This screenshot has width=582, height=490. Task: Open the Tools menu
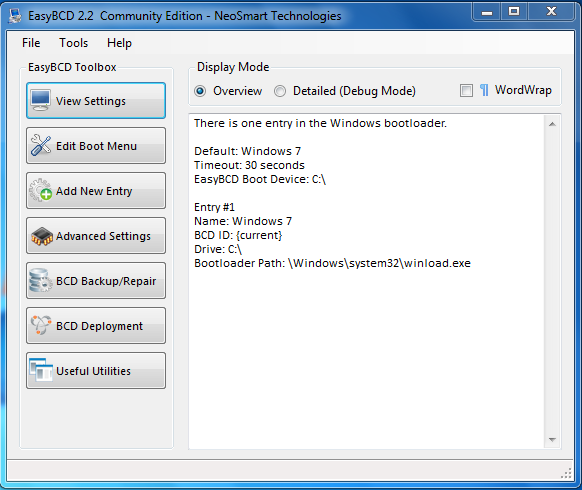click(x=73, y=43)
